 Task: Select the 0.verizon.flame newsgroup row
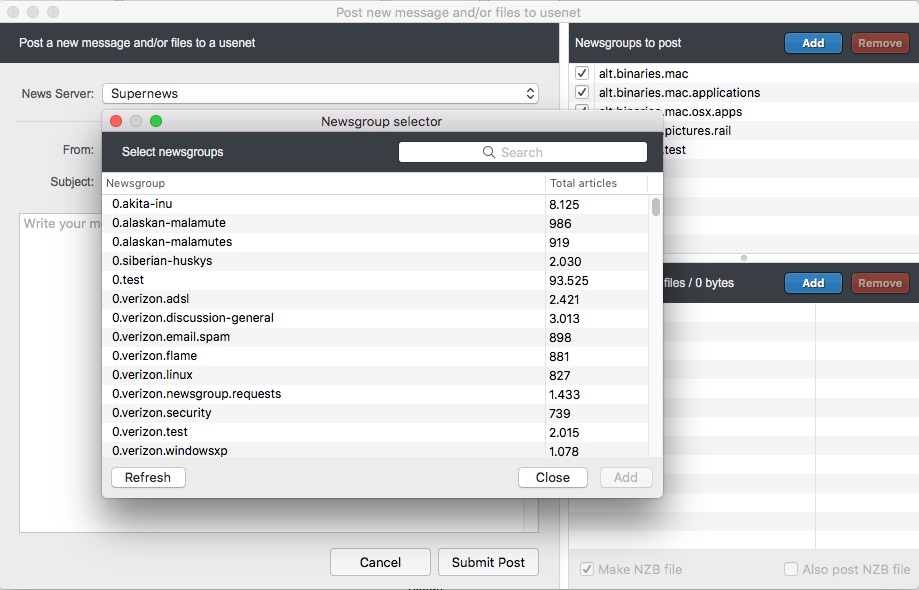click(x=375, y=356)
